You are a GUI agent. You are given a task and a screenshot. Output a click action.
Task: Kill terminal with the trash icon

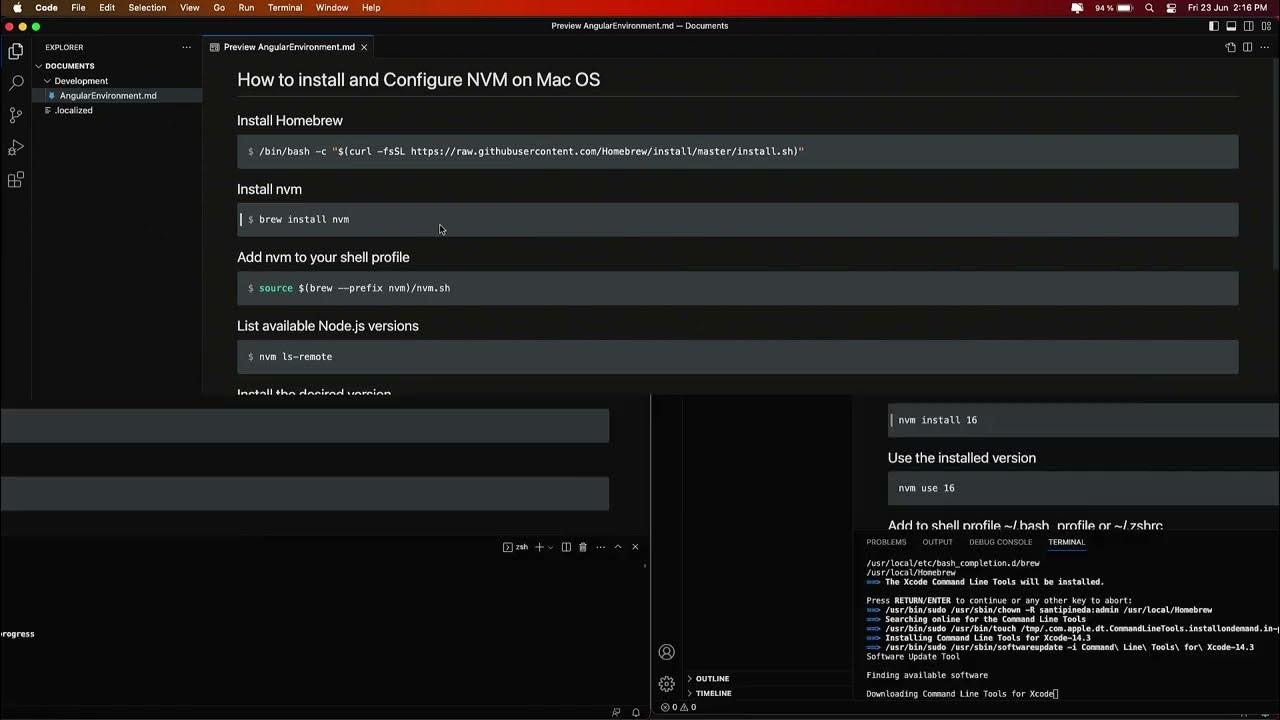coord(583,547)
